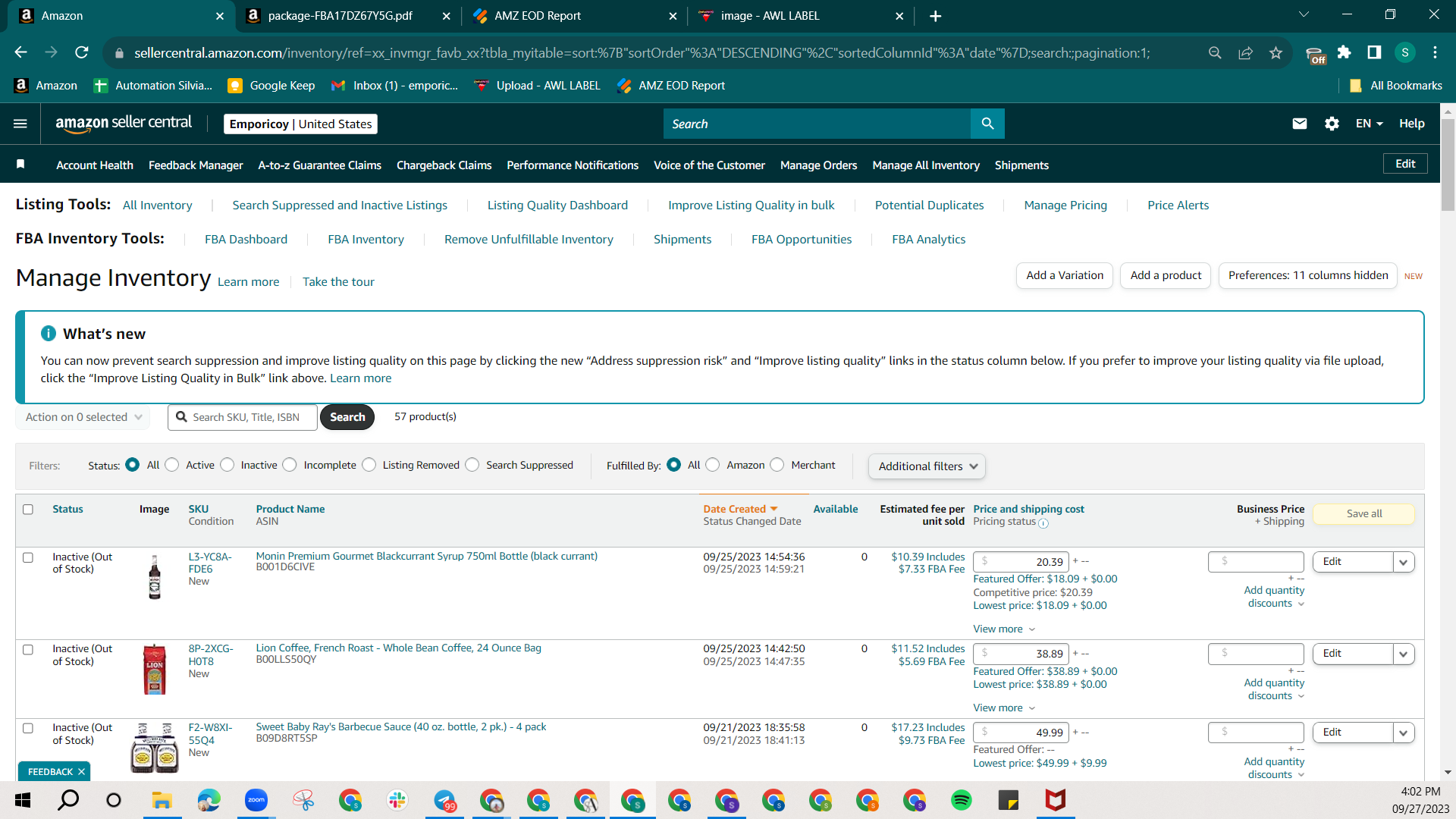1456x819 pixels.
Task: Tick the select-all checkbox in the table header
Action: [28, 510]
